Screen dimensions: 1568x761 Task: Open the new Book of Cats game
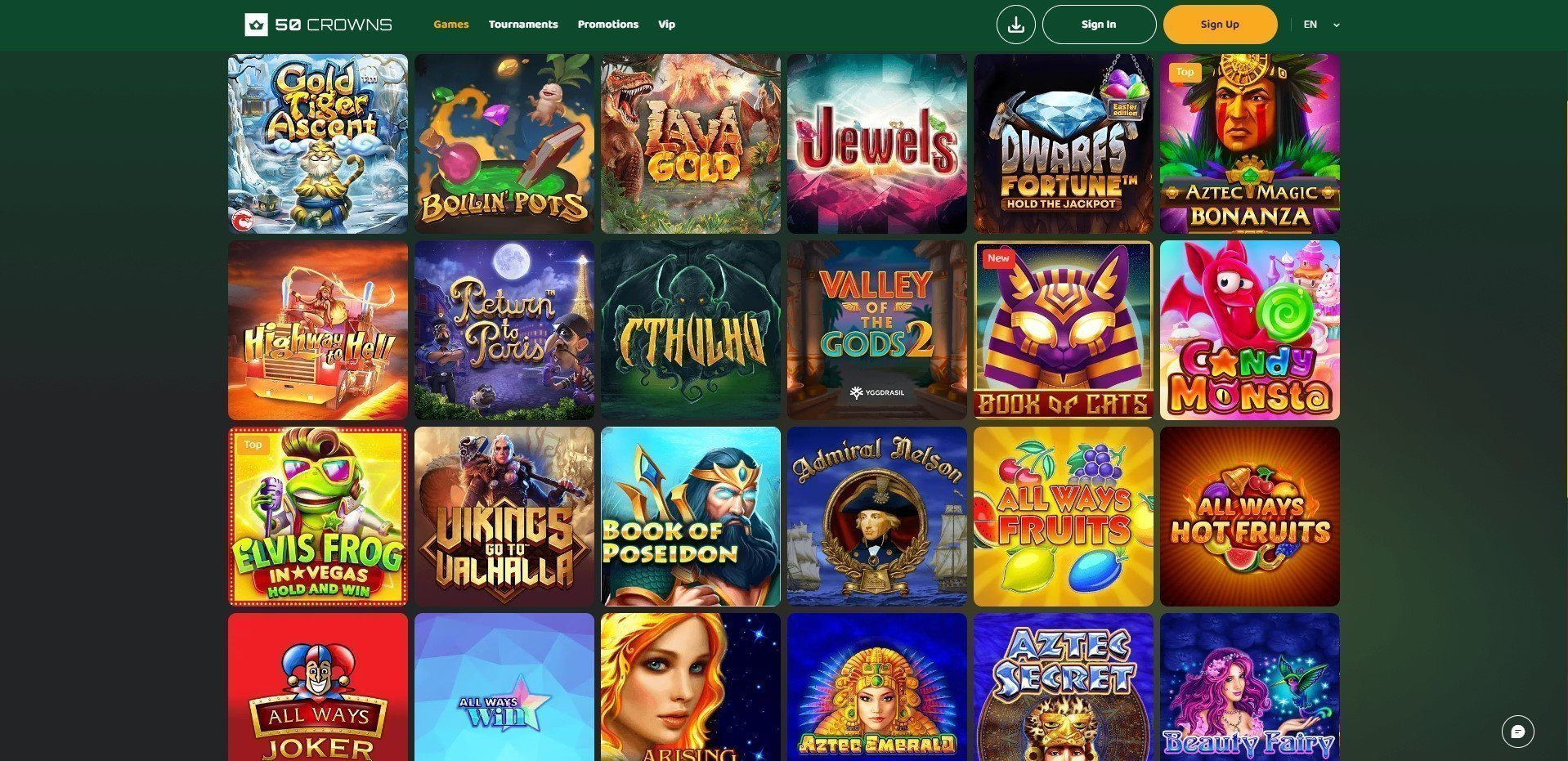[x=1064, y=330]
